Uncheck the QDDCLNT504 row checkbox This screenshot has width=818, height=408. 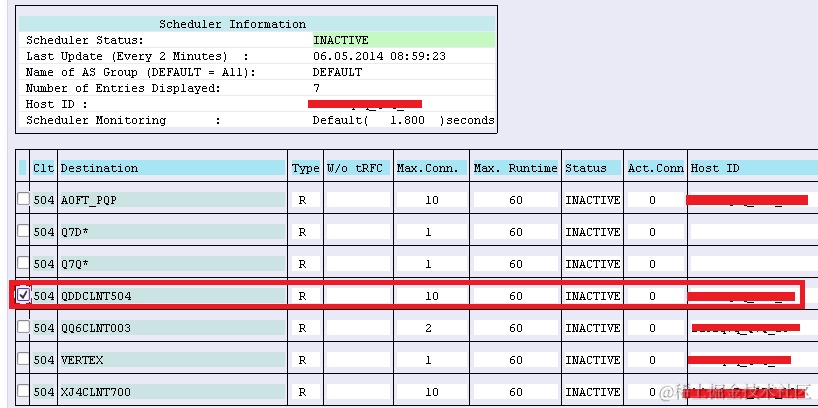tap(23, 295)
